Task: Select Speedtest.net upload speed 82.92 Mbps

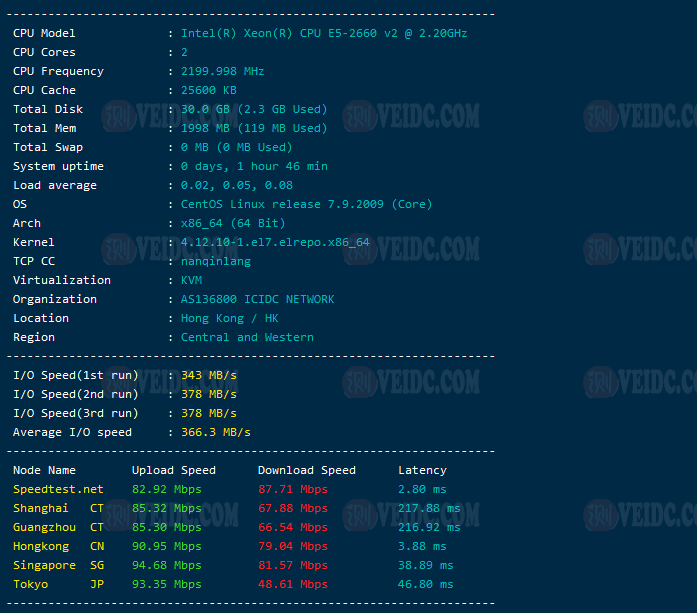Action: 166,489
